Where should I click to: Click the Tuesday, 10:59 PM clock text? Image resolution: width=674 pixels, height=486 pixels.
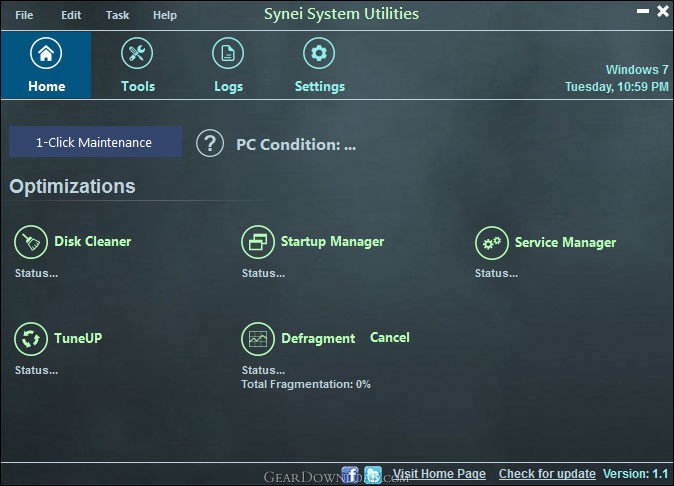617,87
